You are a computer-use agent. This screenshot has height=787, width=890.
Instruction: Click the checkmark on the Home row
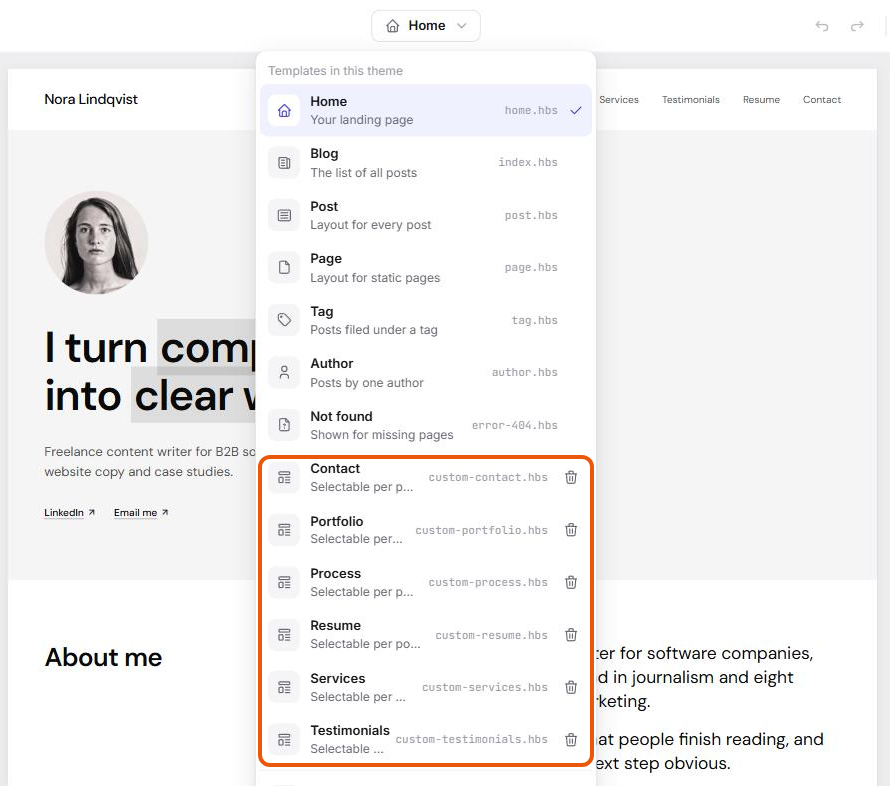click(576, 110)
